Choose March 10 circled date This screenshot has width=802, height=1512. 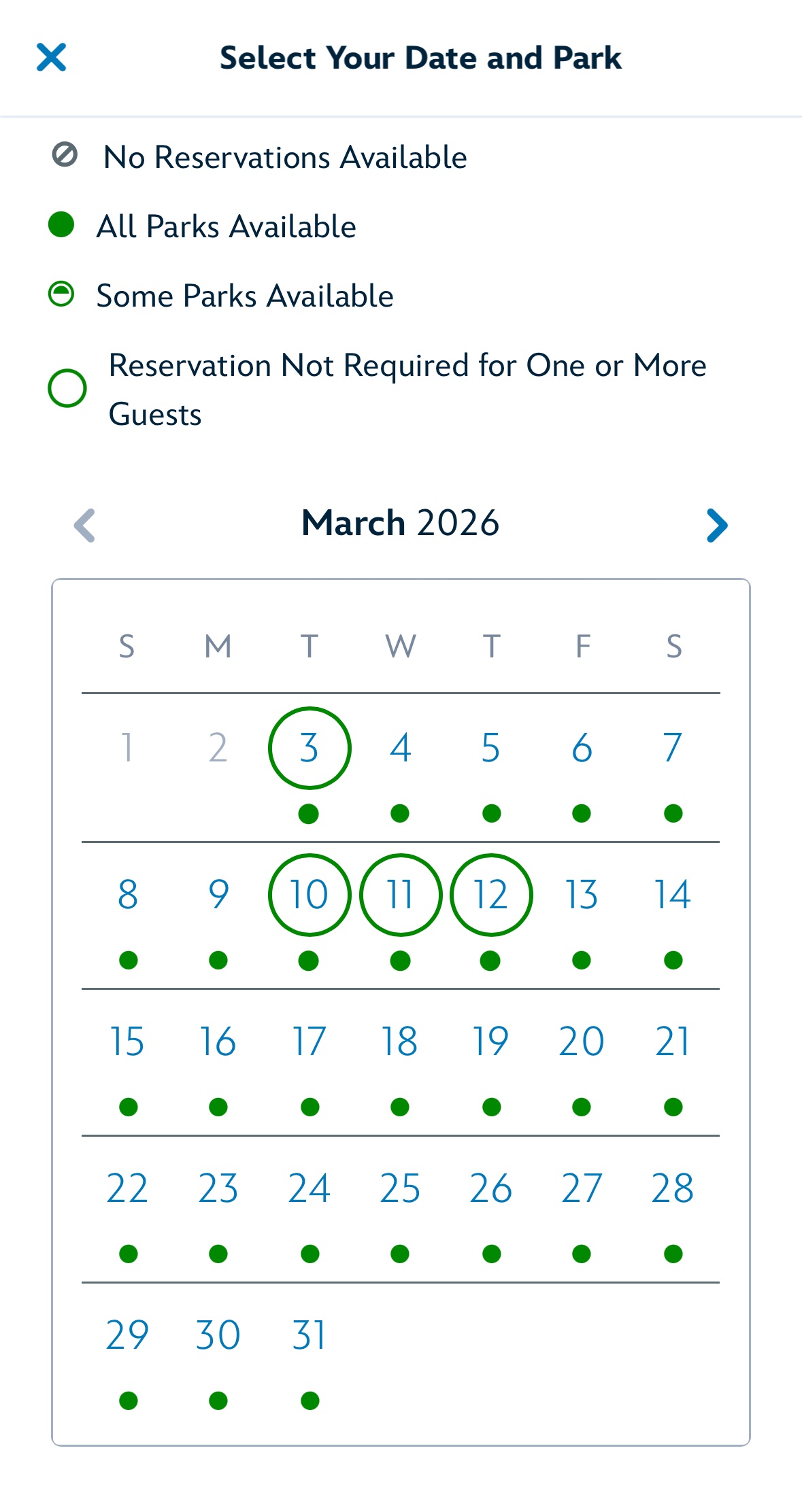click(310, 895)
